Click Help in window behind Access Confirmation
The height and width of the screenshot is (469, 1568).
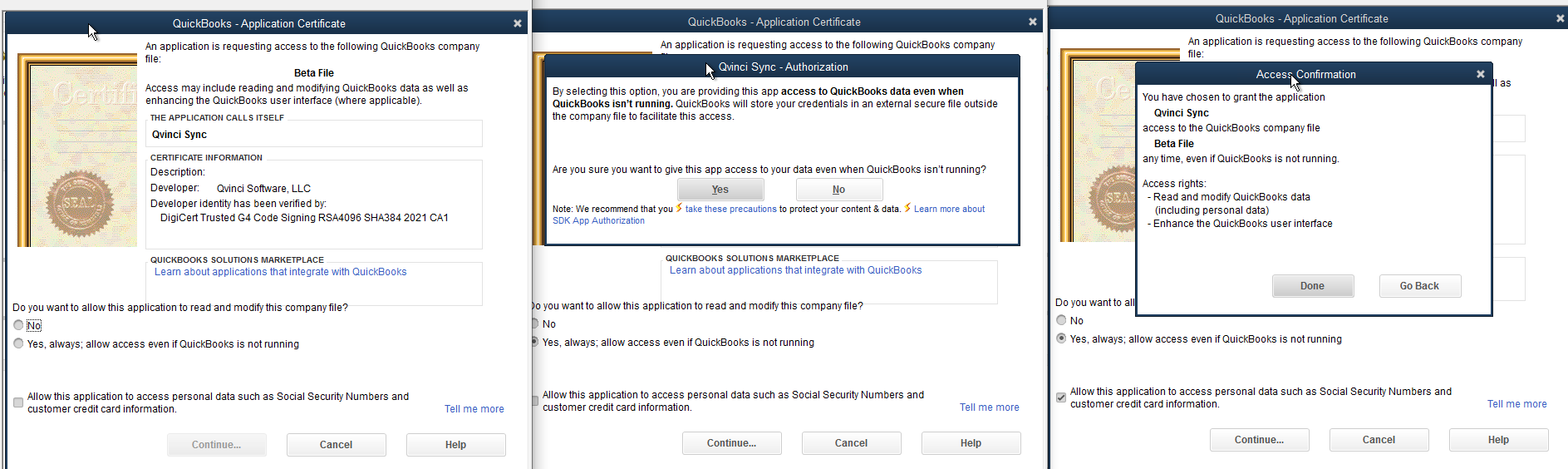(x=1499, y=440)
